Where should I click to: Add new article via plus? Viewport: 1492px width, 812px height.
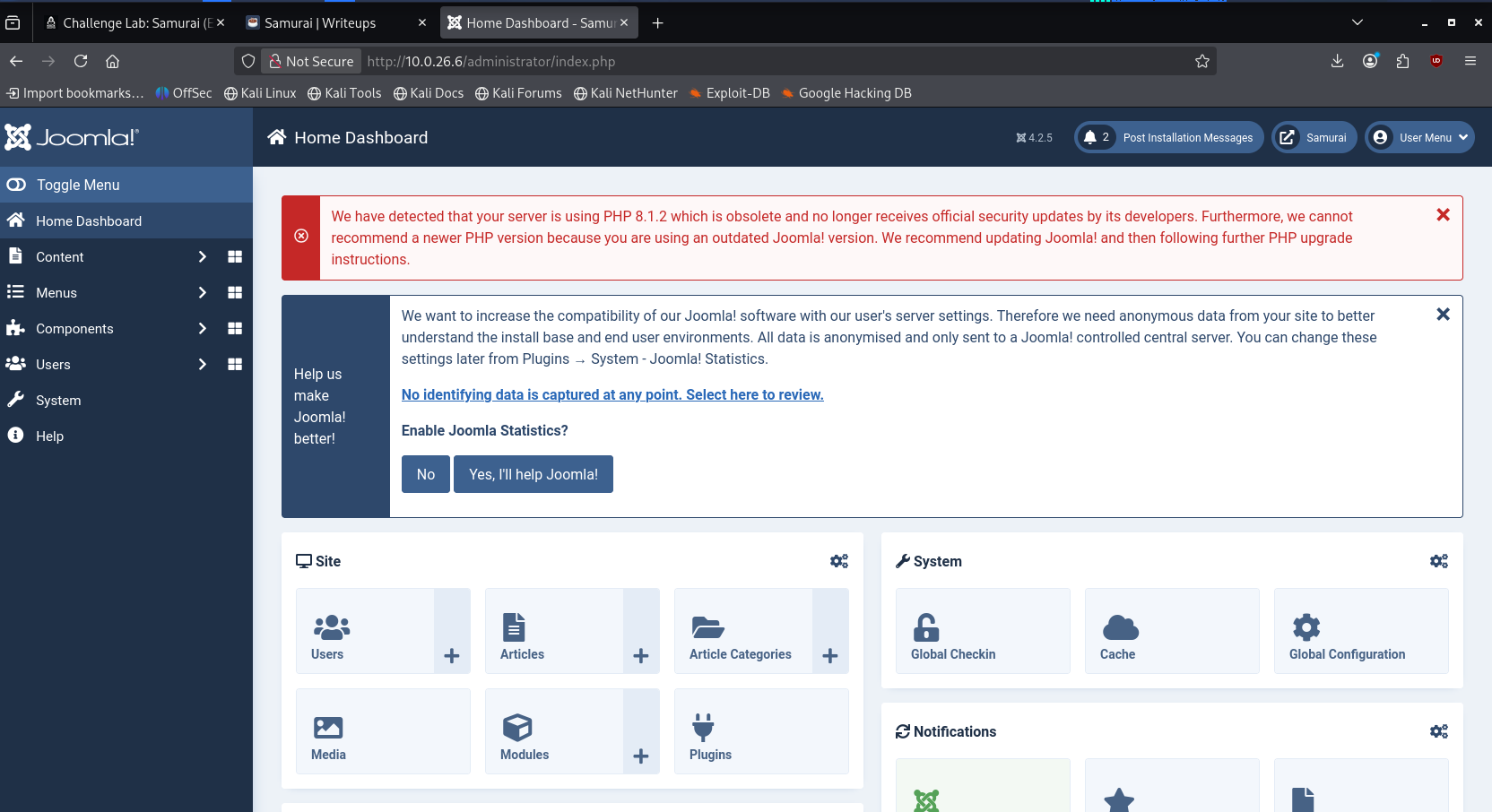pos(641,631)
